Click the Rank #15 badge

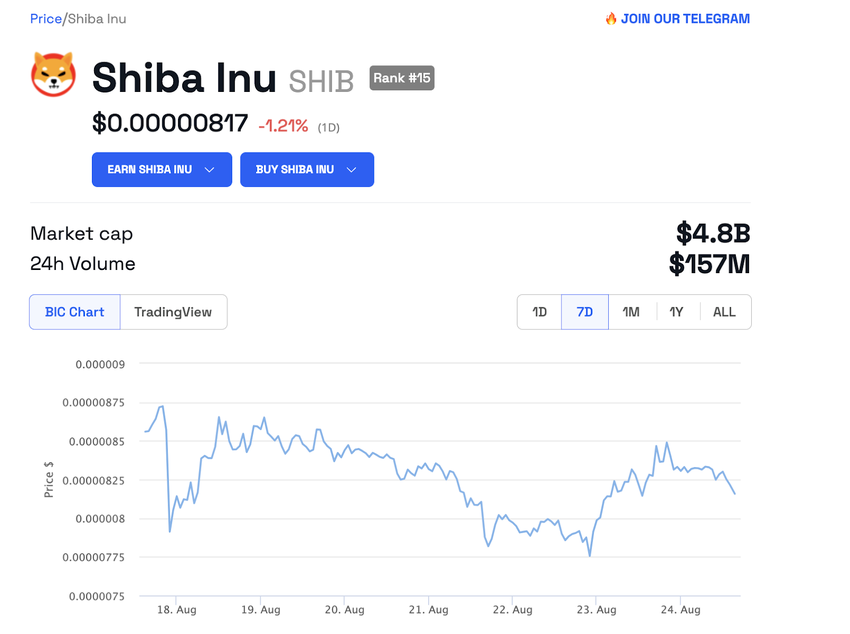(402, 78)
